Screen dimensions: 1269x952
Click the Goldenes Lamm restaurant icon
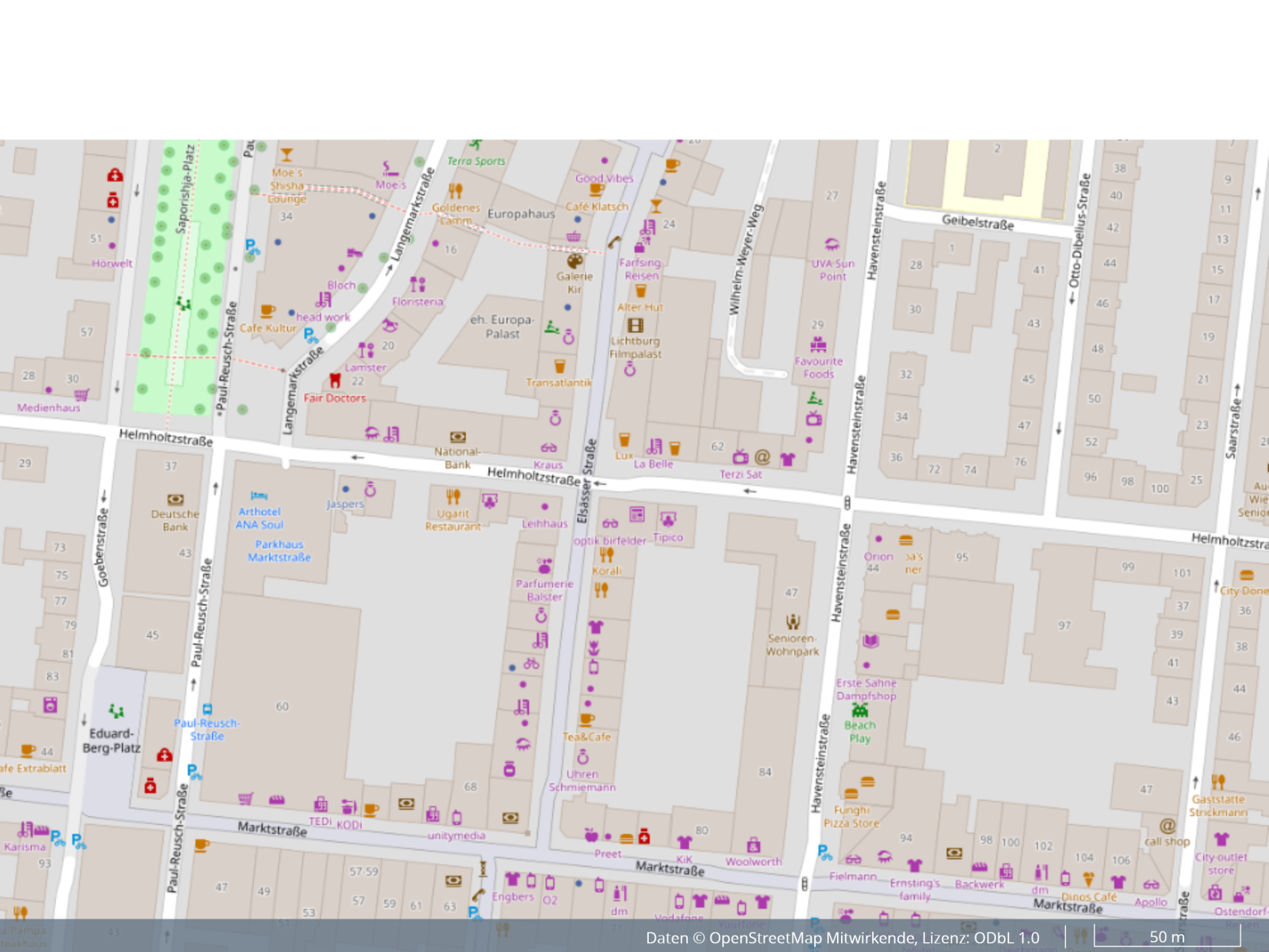tap(455, 192)
